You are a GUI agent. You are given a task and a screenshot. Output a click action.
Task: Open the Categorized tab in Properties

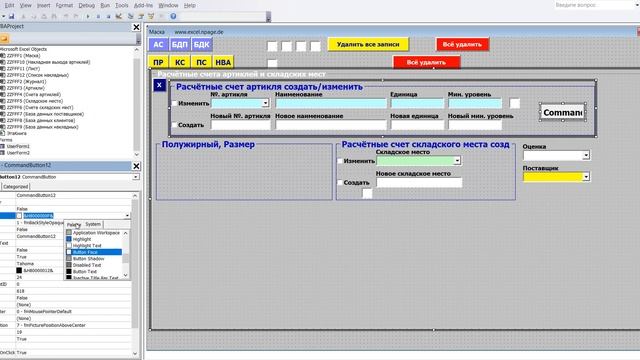click(16, 187)
